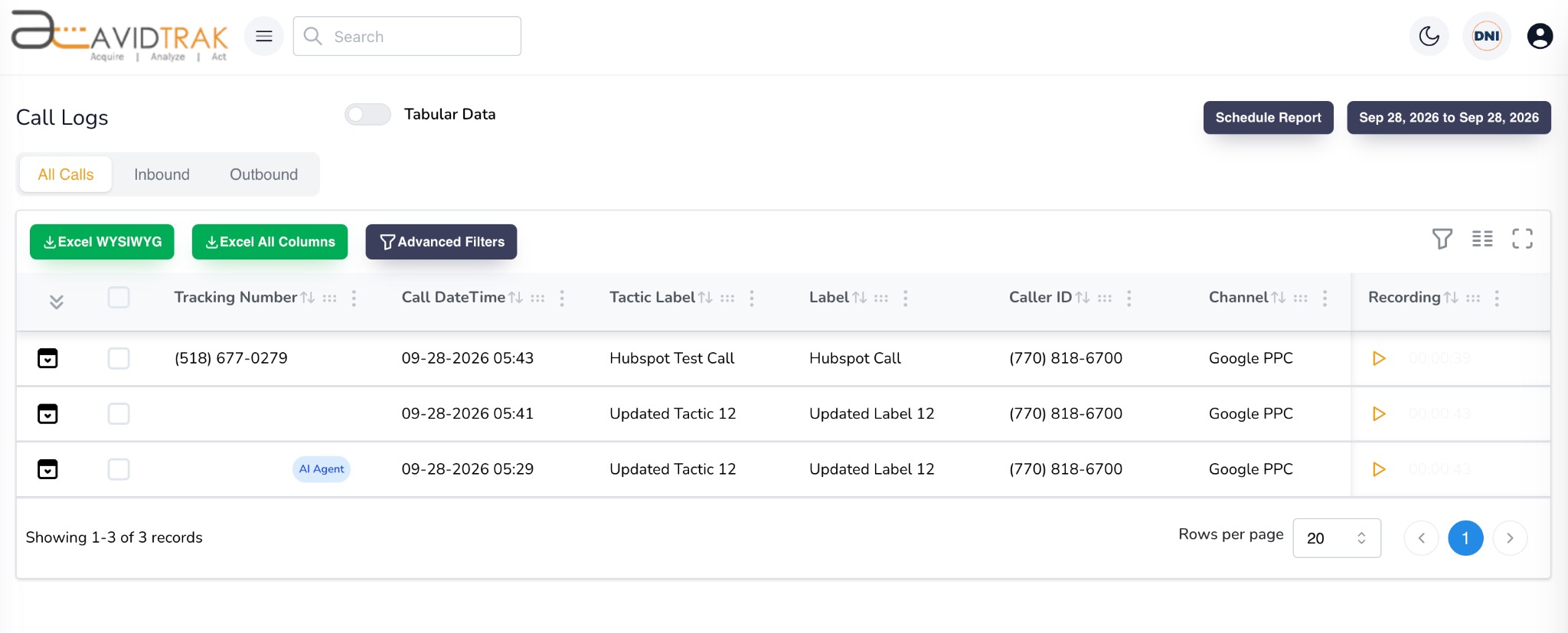1568x633 pixels.
Task: Expand all rows with double chevron
Action: (x=57, y=302)
